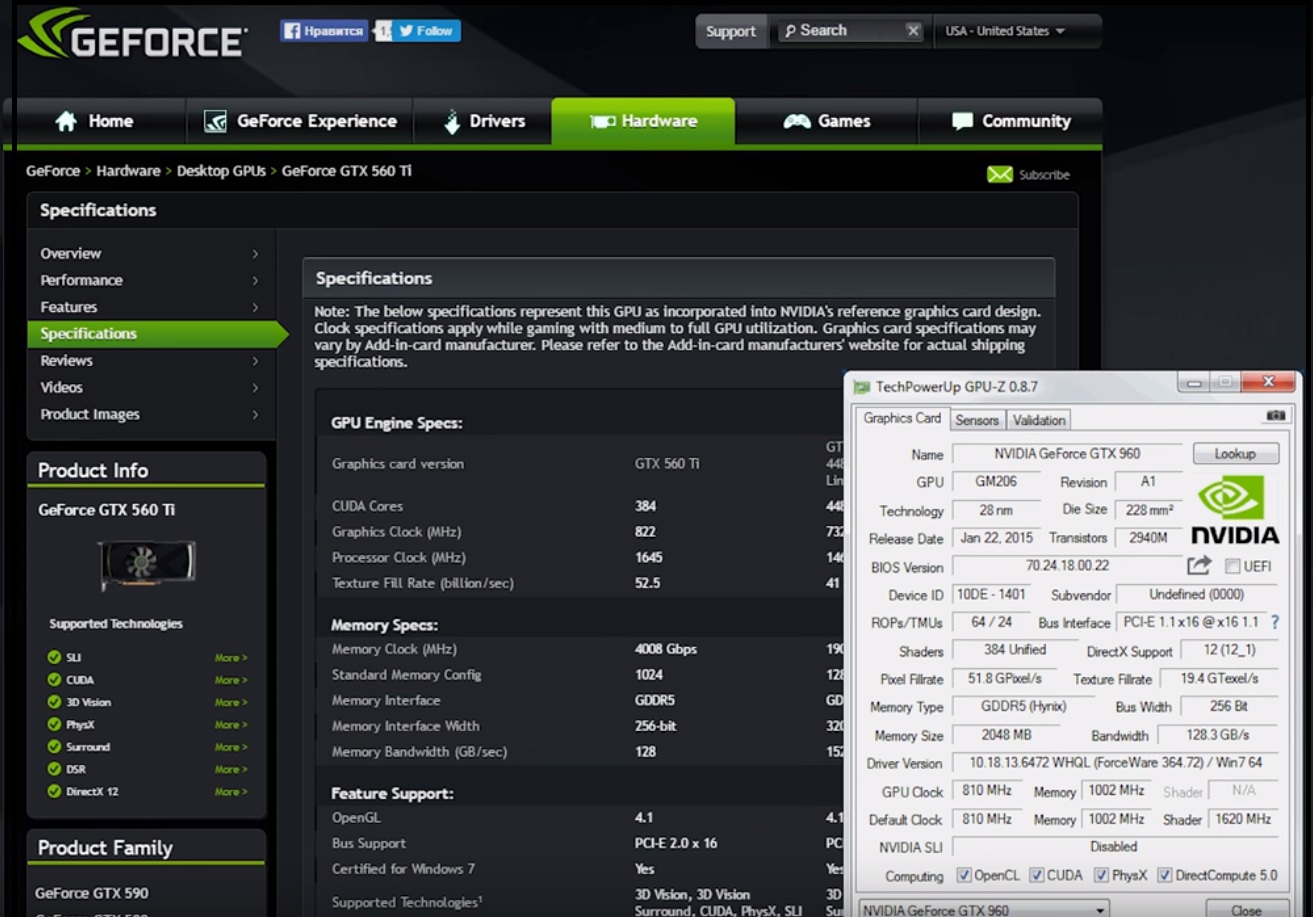The height and width of the screenshot is (917, 1313).
Task: Click the Bandwidth value 128.3 GB/s
Action: pyautogui.click(x=1218, y=735)
